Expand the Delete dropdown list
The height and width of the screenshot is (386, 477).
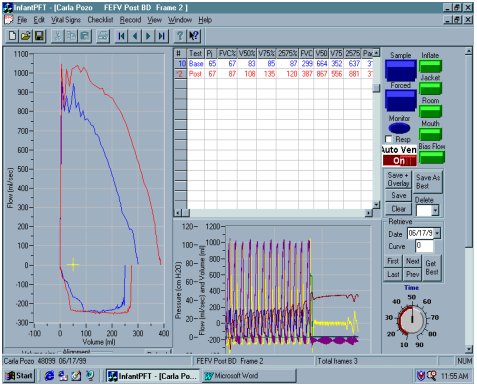[435, 210]
